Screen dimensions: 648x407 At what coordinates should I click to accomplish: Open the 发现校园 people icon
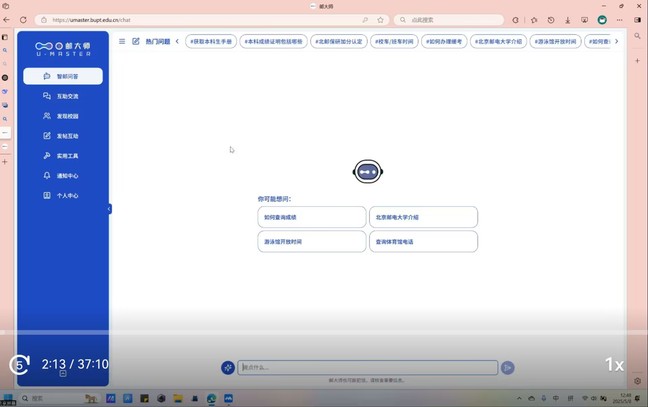(47, 116)
